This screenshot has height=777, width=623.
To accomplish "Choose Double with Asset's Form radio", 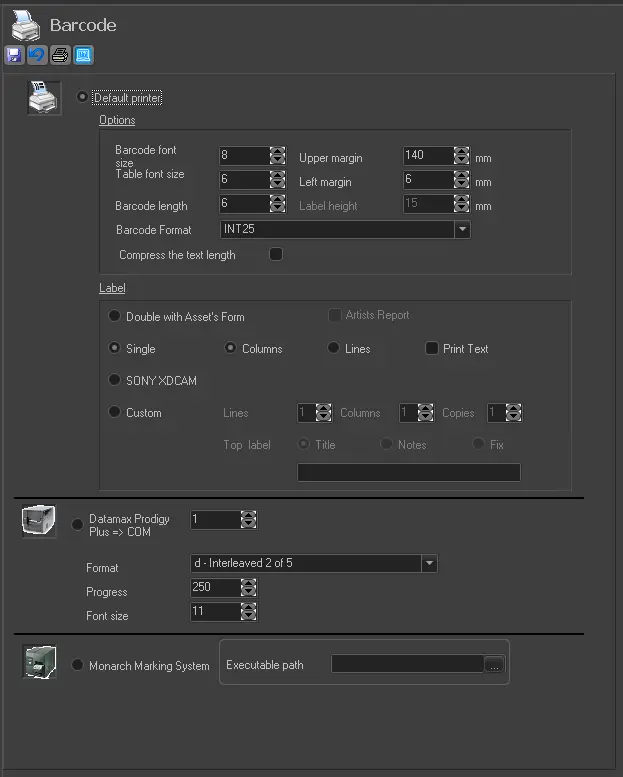I will coord(115,317).
